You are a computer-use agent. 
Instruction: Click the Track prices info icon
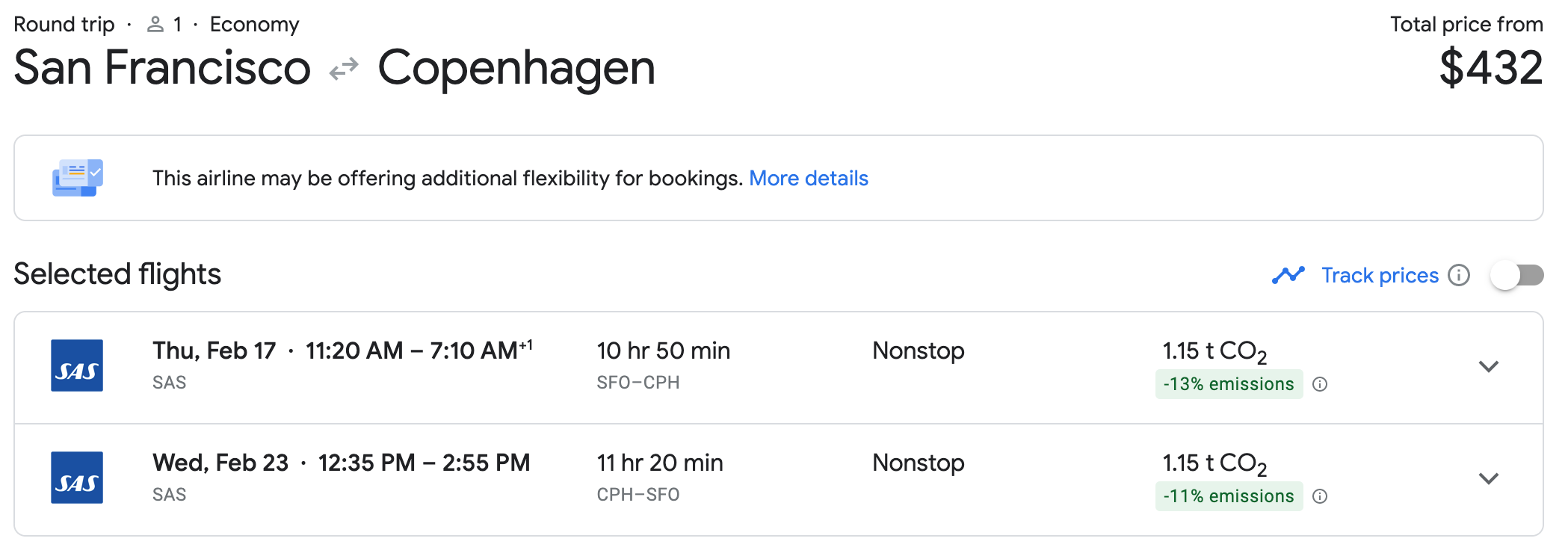pyautogui.click(x=1458, y=276)
